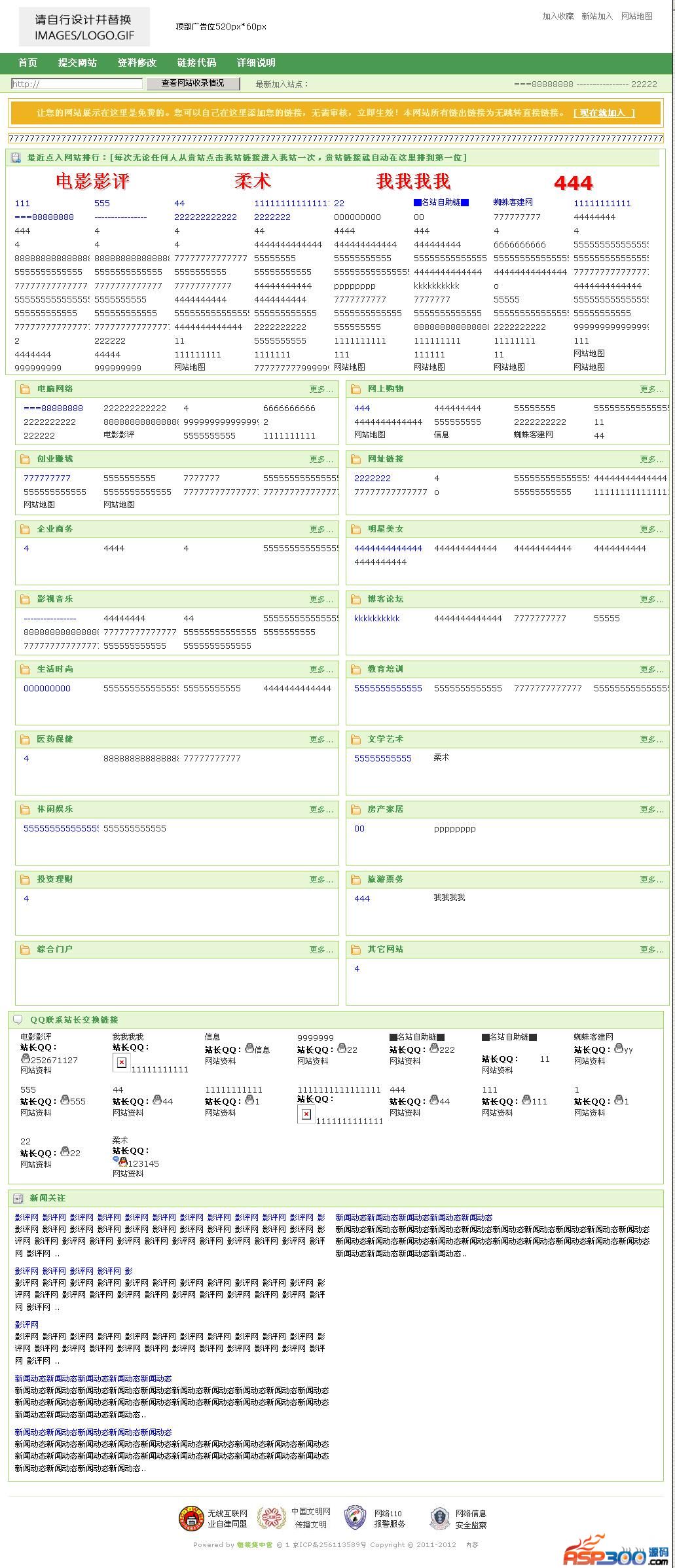Screen dimensions: 675x1568
Task: Click the 网络信息安全监察 badge icon
Action: [x=439, y=1518]
